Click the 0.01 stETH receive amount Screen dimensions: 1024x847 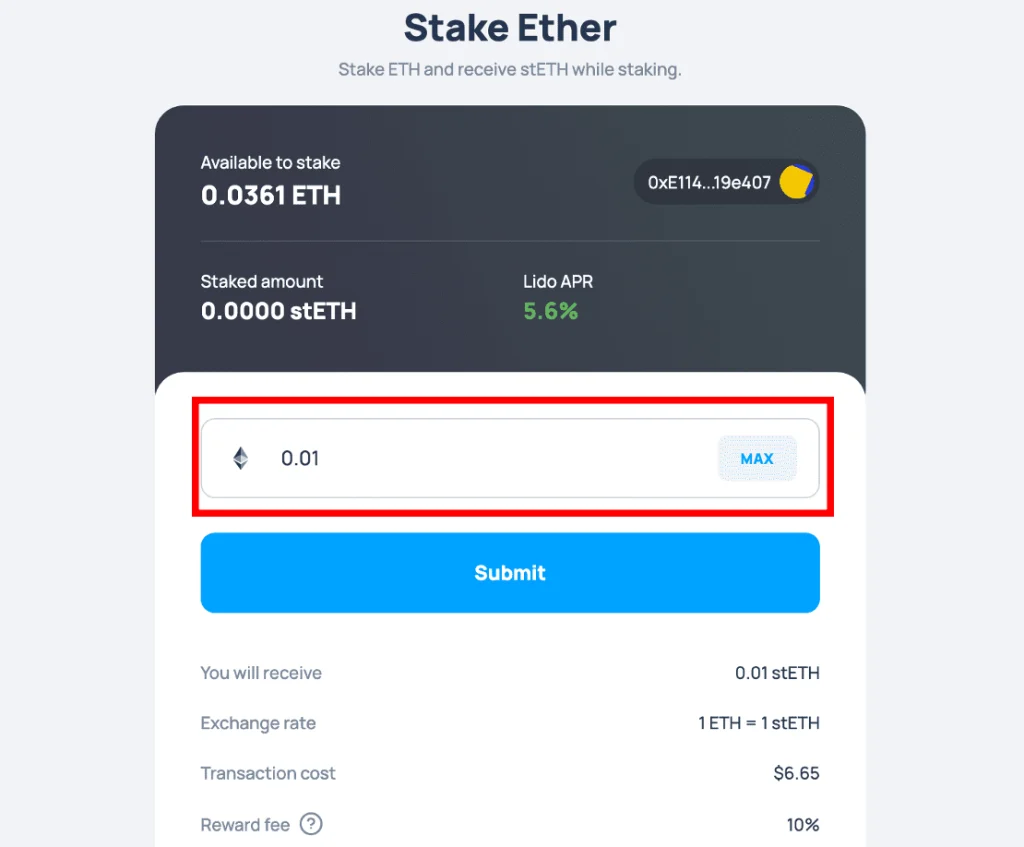coord(777,673)
